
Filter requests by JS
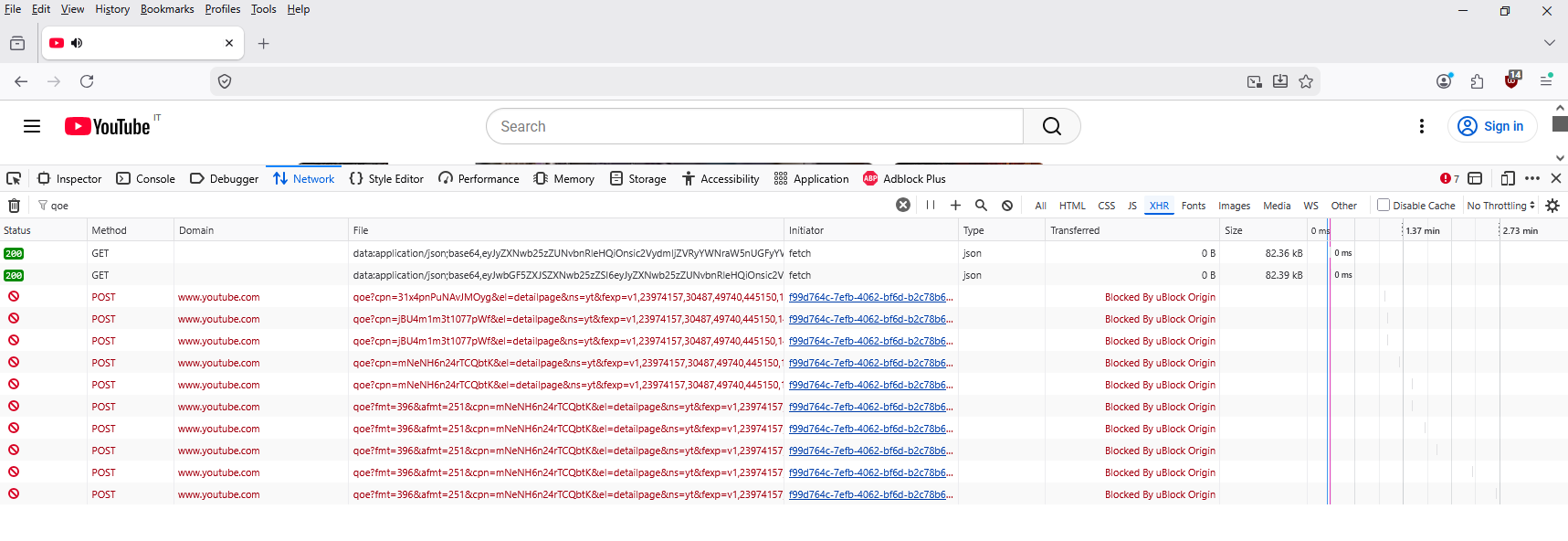pyautogui.click(x=1132, y=206)
